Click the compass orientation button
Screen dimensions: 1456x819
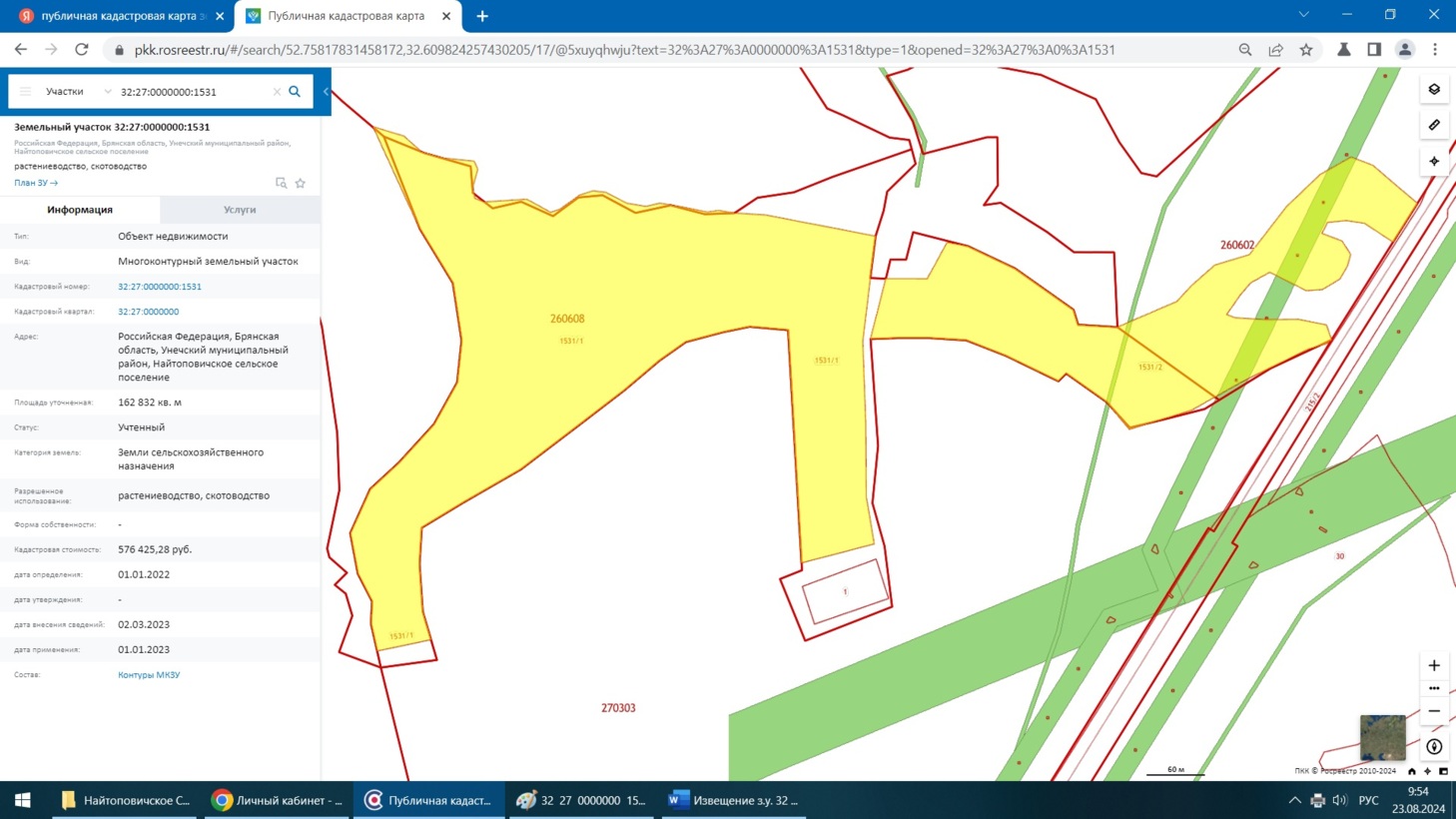coord(1434,746)
